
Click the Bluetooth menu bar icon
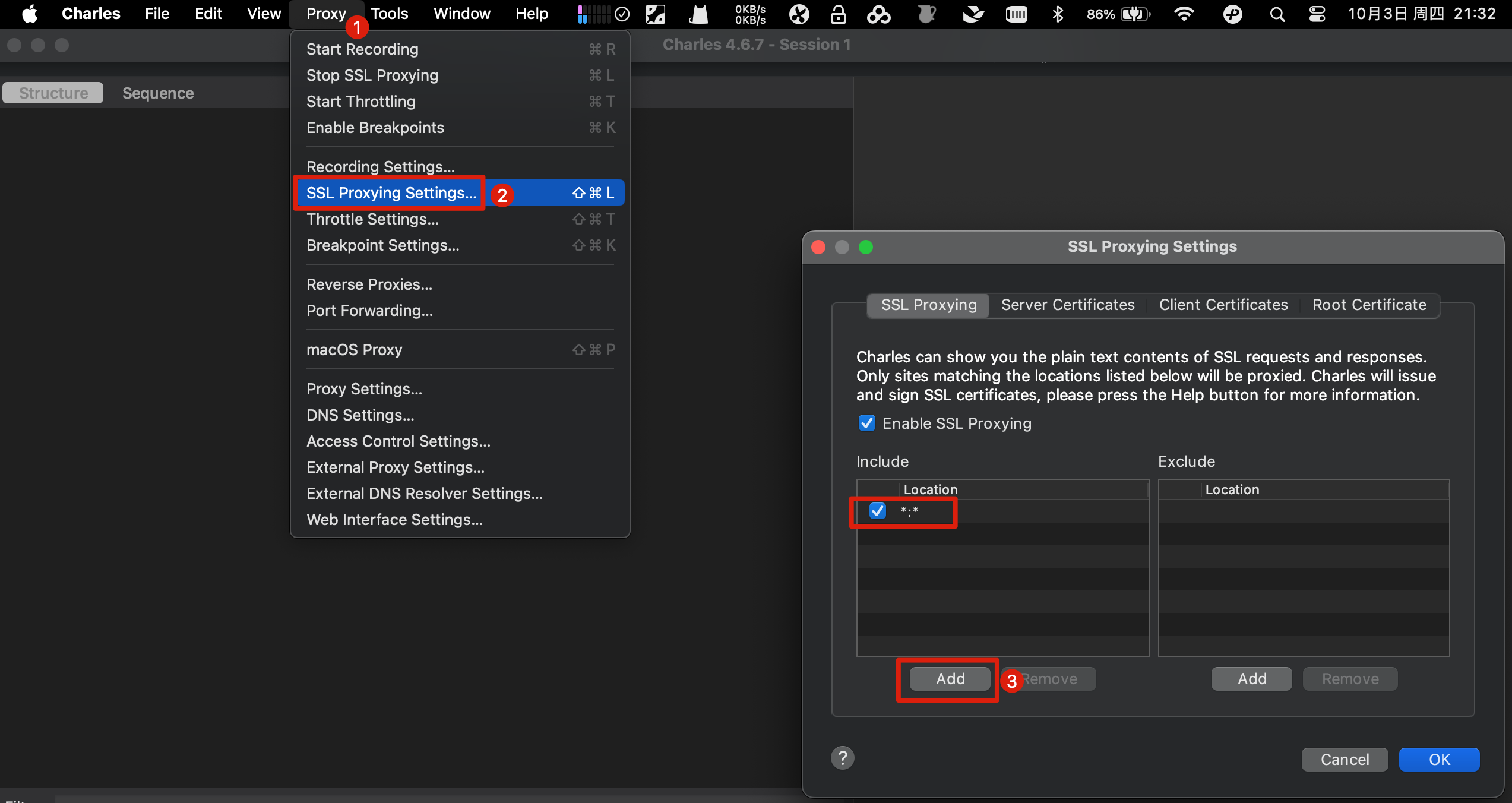1058,14
